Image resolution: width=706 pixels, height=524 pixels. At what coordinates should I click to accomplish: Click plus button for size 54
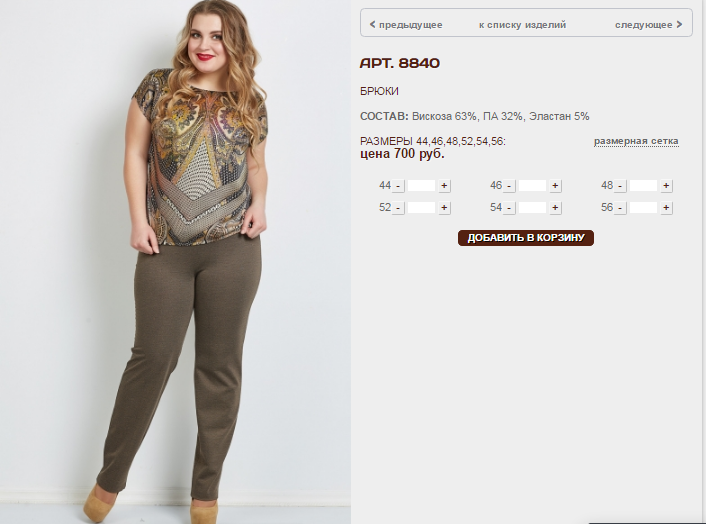click(x=555, y=208)
